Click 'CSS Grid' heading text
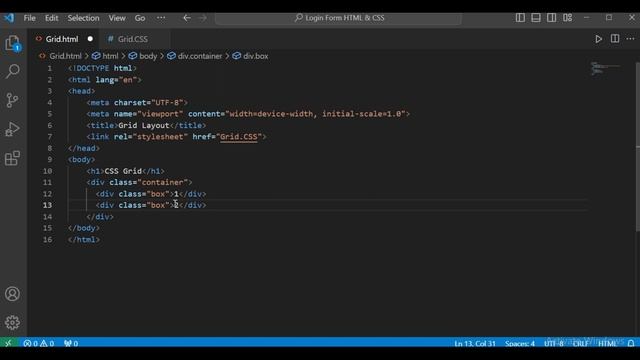This screenshot has height=360, width=640. tap(123, 171)
